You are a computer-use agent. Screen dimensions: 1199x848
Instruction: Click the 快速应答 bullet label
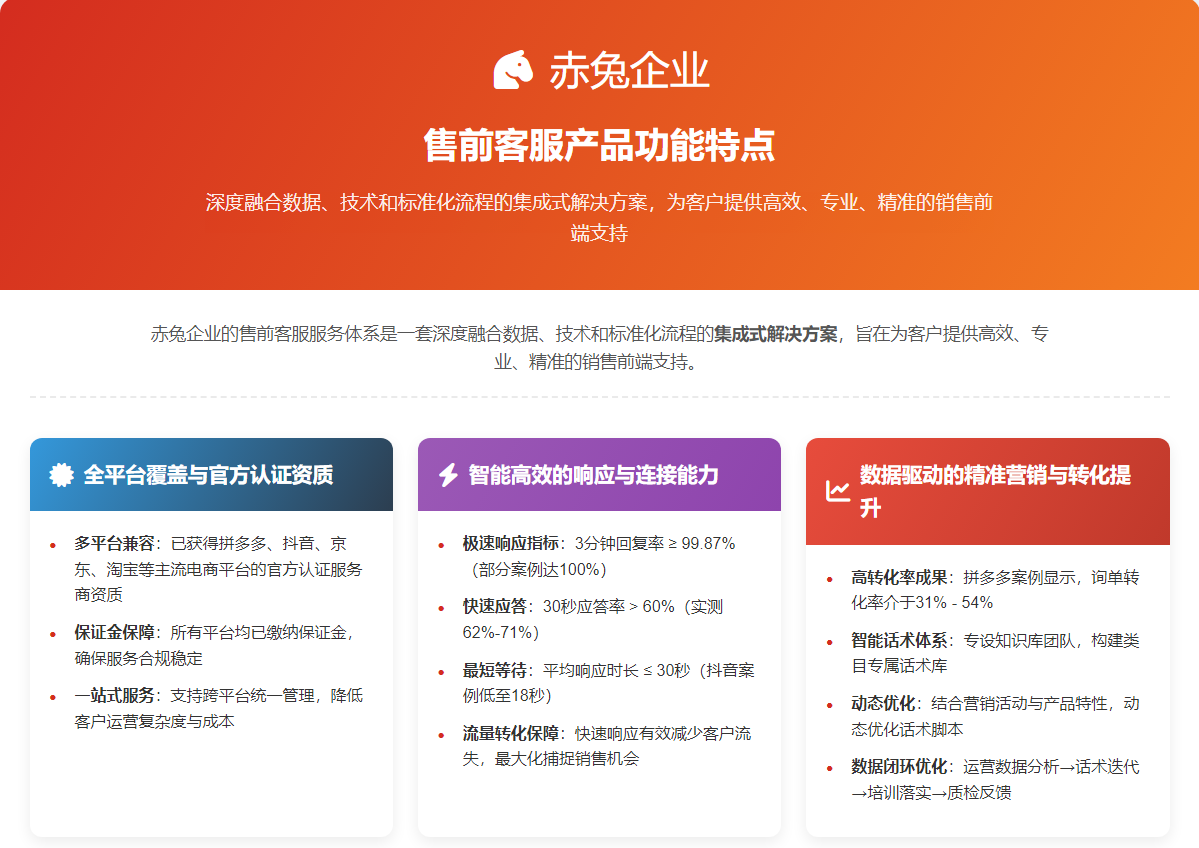[x=494, y=607]
